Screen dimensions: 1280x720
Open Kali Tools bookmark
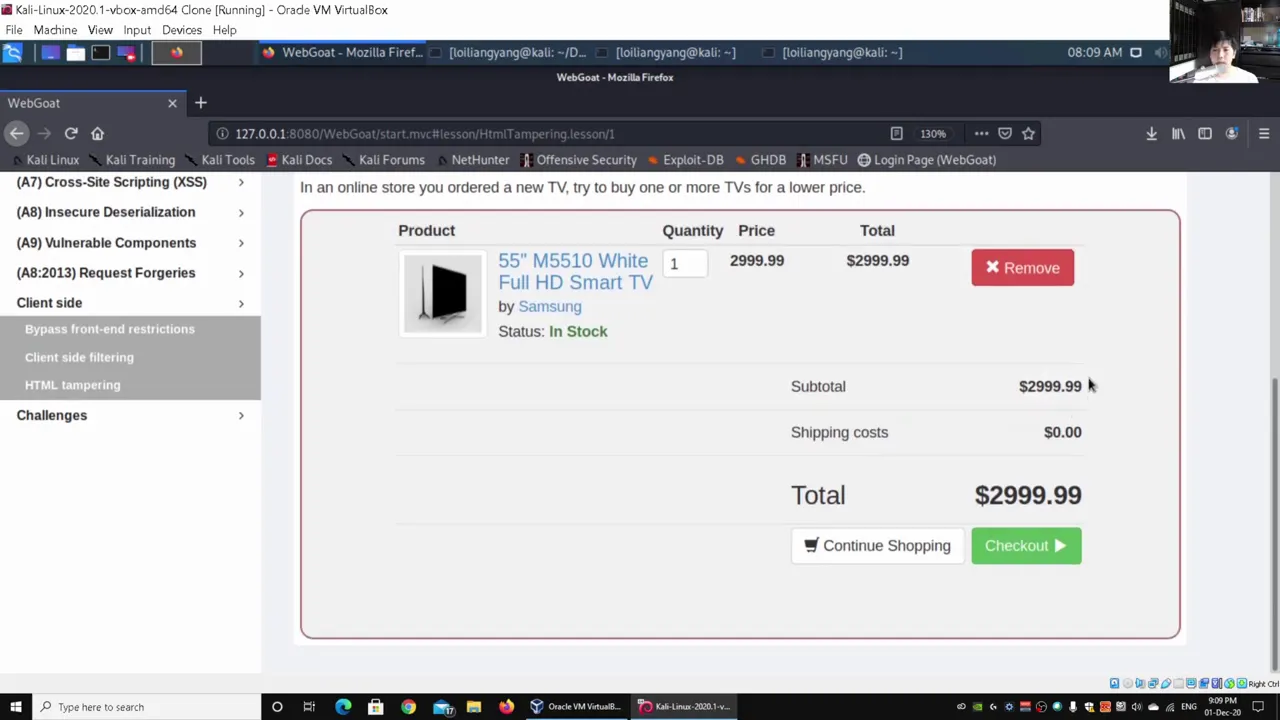pyautogui.click(x=219, y=160)
